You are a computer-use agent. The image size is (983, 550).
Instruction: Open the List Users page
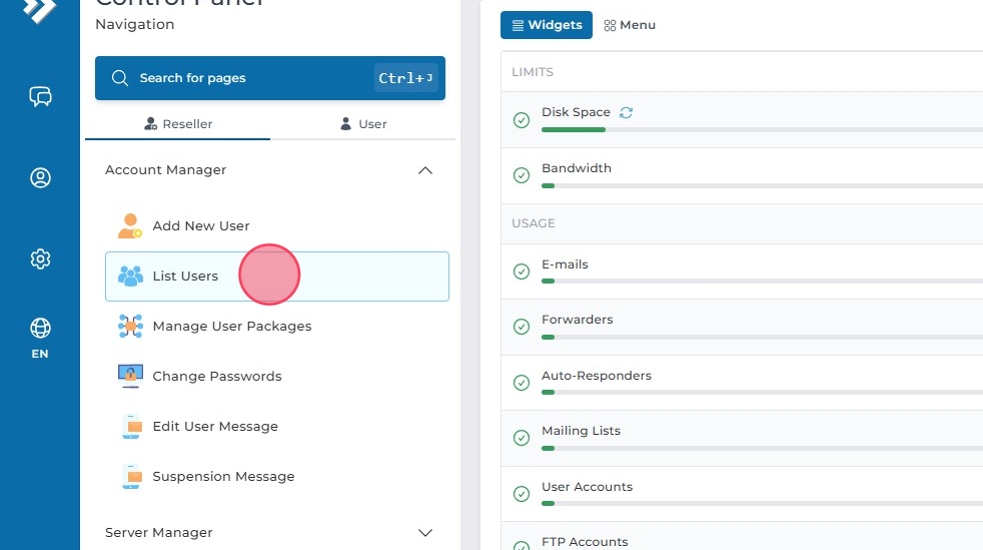[x=185, y=276]
